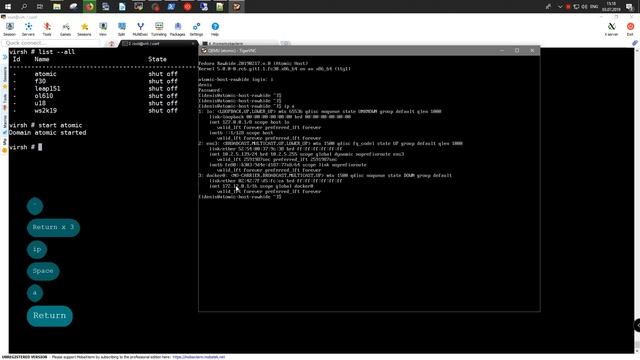Image resolution: width=640 pixels, height=360 pixels.
Task: Open Windows taskbar search
Action: point(24,7)
